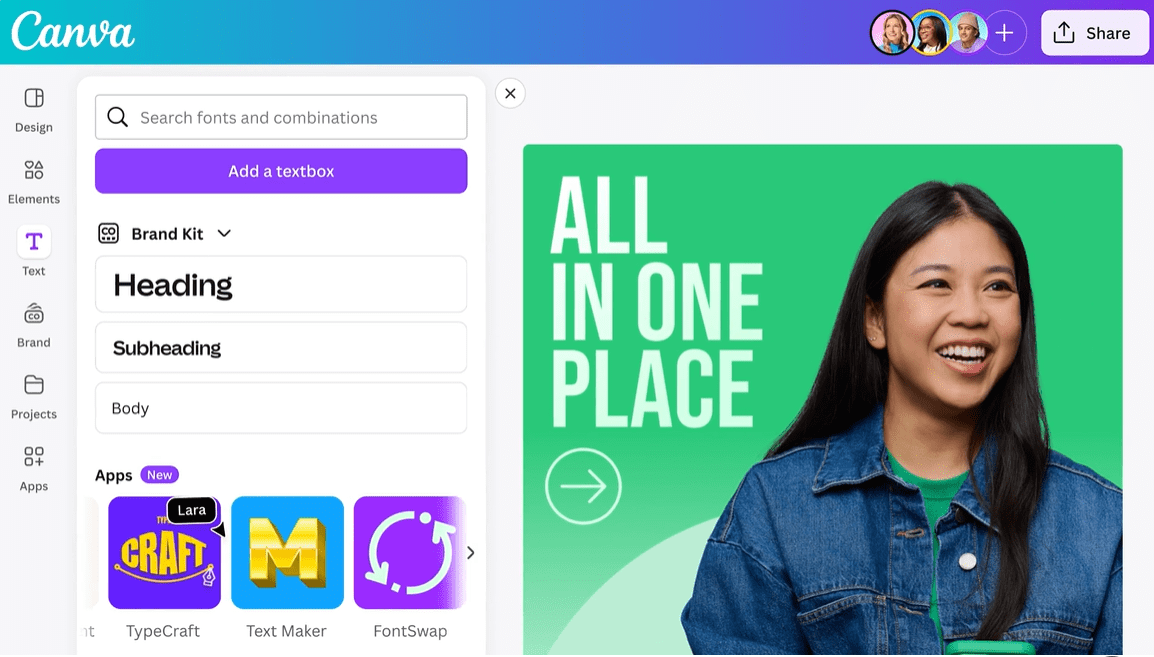Viewport: 1154px width, 657px height.
Task: Expand the Brand Kit dropdown
Action: point(224,233)
